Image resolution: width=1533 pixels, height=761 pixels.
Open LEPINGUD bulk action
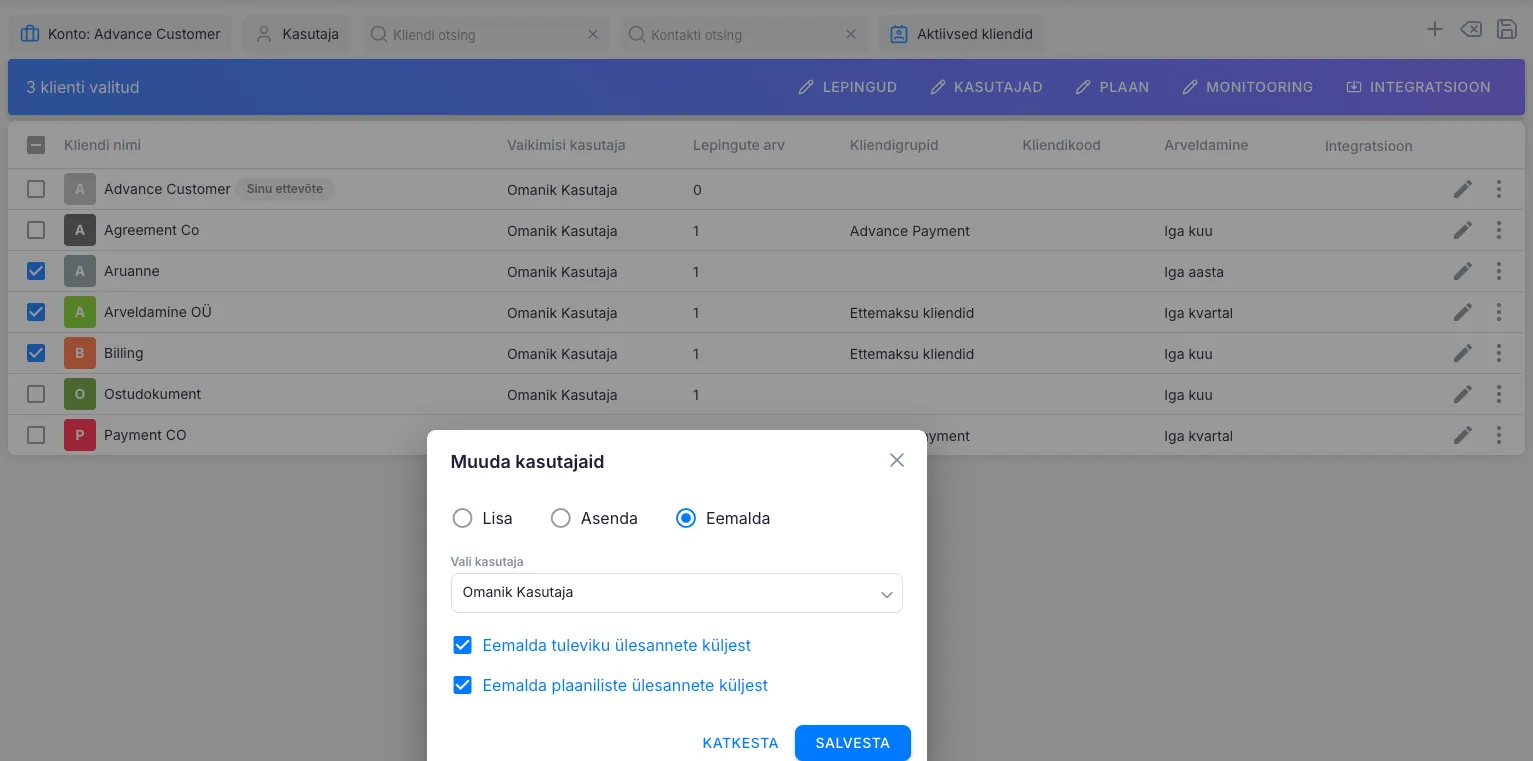[x=847, y=87]
